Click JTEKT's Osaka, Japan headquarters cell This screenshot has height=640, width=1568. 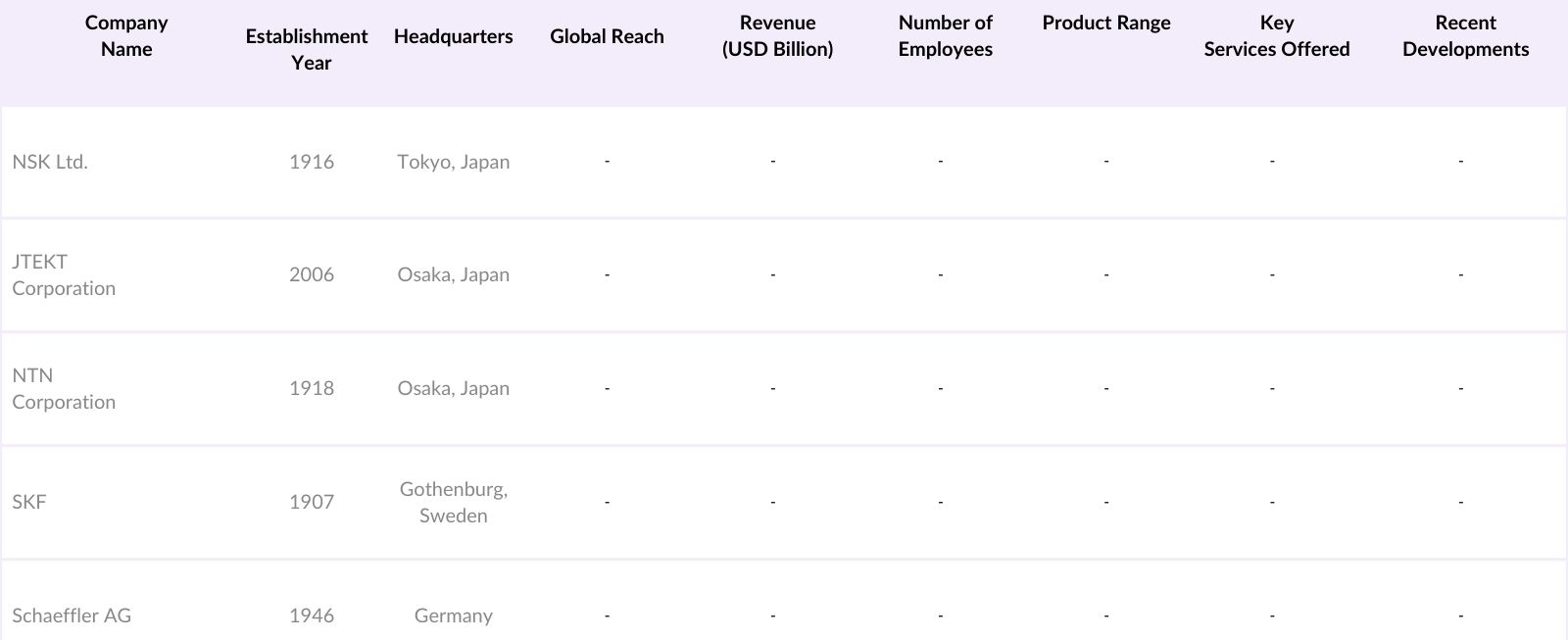[x=454, y=274]
